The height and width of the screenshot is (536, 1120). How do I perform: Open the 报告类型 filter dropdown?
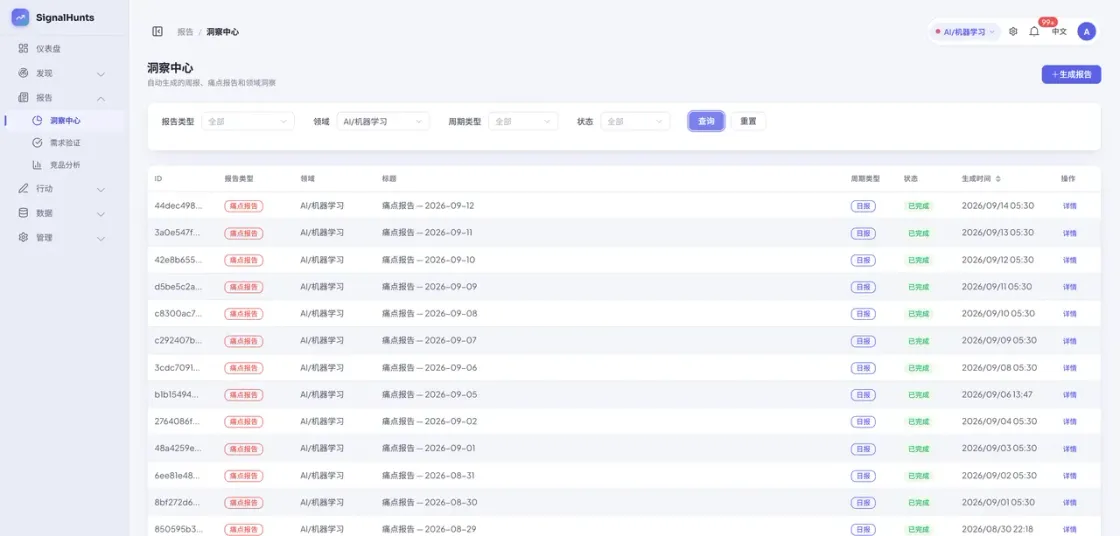point(248,121)
